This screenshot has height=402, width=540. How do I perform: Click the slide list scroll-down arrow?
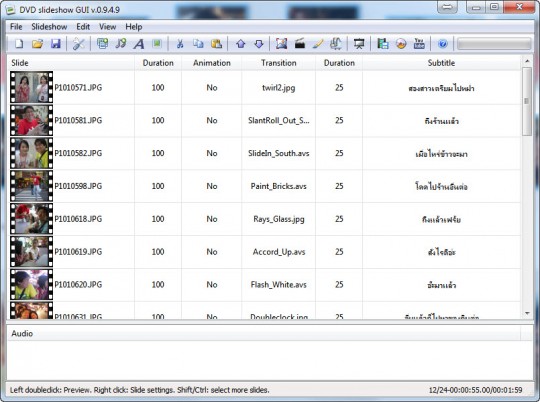pyautogui.click(x=527, y=313)
